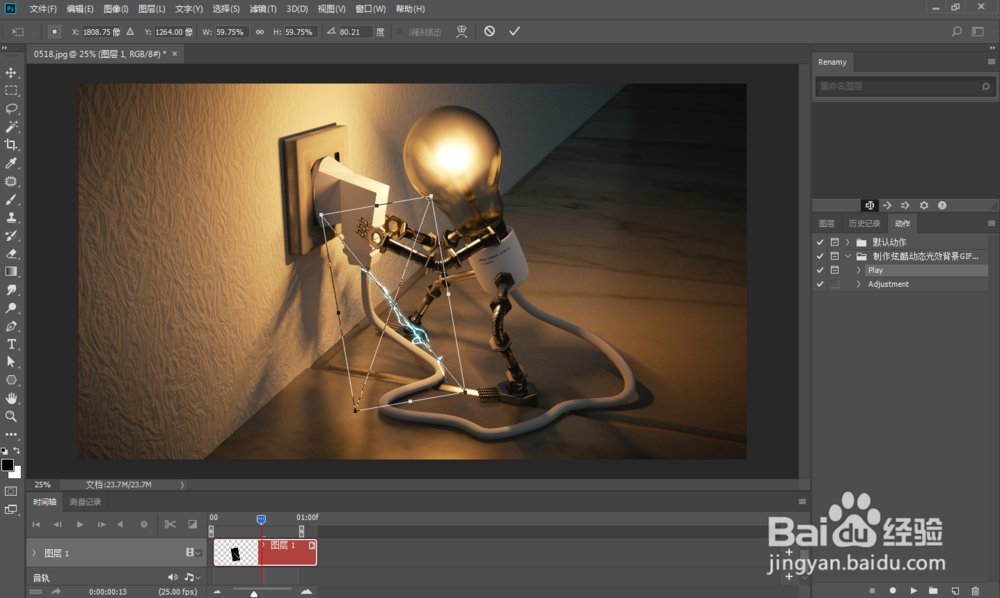Select the Move tool
1000x598 pixels.
point(11,73)
